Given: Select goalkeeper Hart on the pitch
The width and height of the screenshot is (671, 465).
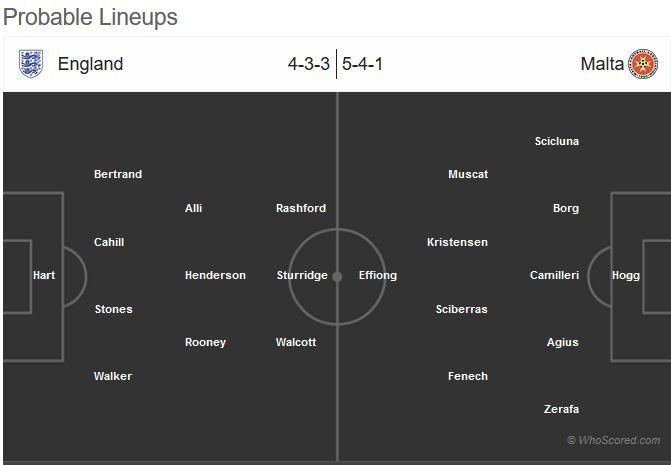Looking at the screenshot, I should coord(44,275).
